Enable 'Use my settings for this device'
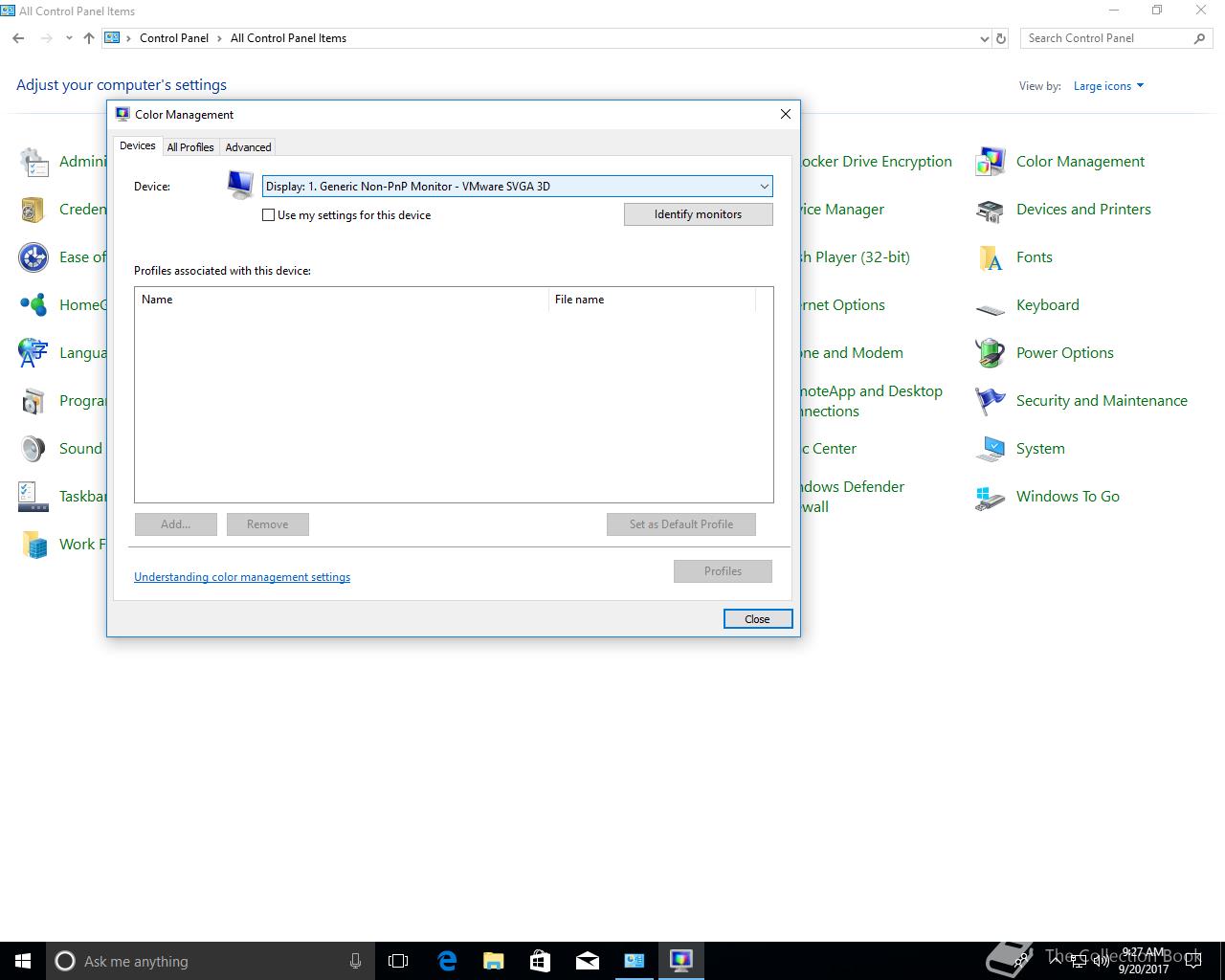Image resolution: width=1225 pixels, height=980 pixels. pyautogui.click(x=269, y=215)
